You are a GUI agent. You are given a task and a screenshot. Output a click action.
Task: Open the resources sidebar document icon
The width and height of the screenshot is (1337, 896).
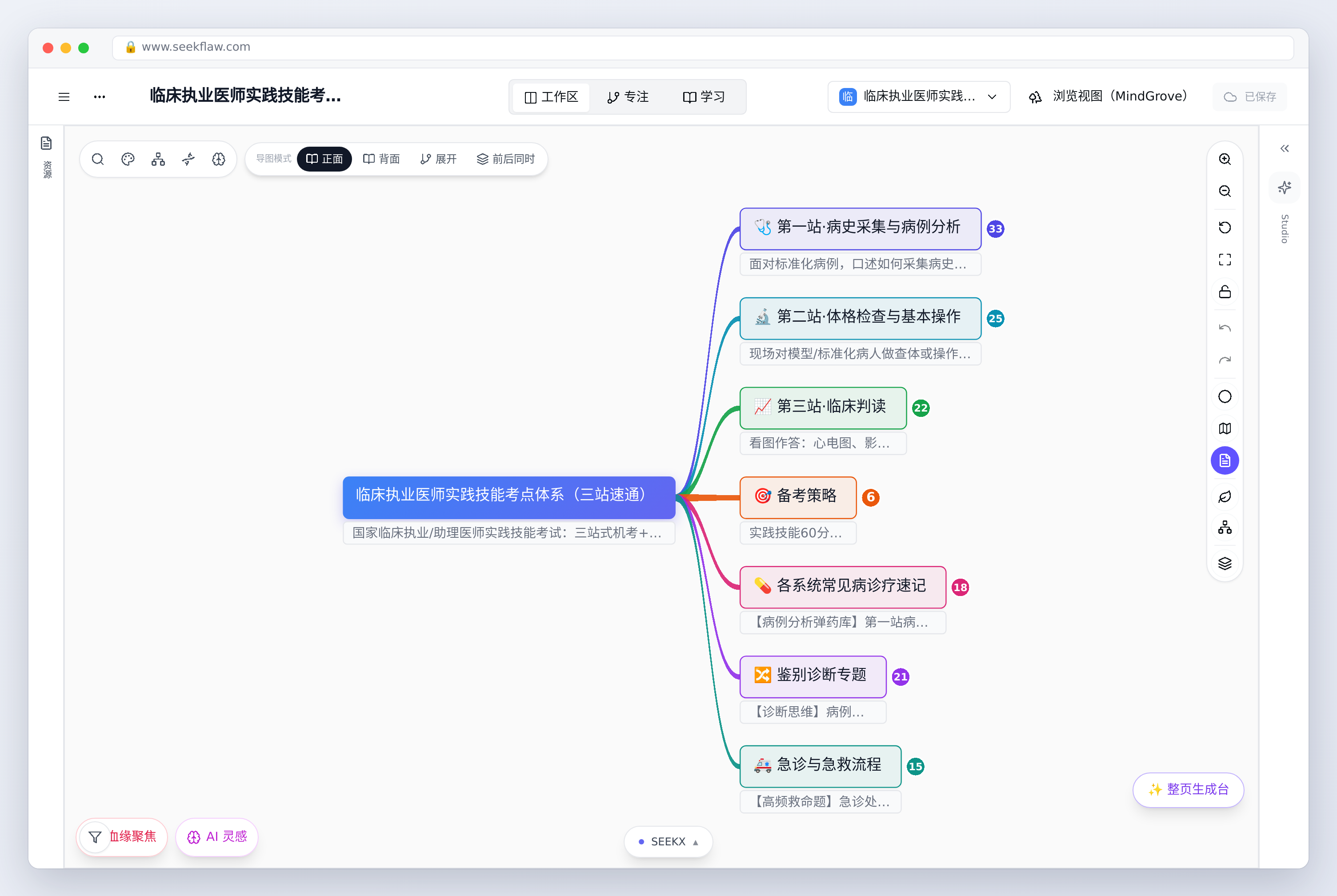[46, 143]
